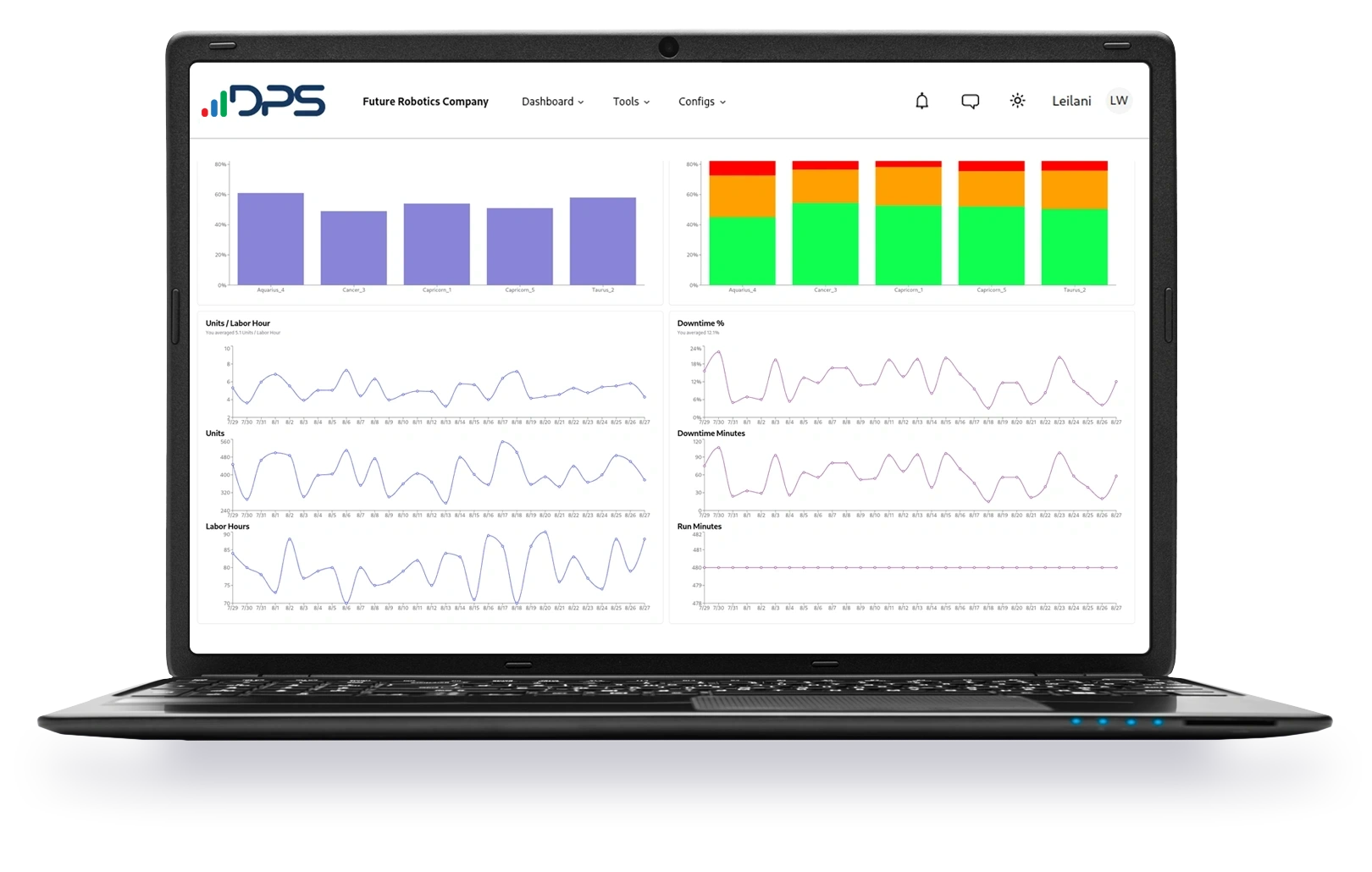
Task: Select the purple Taurus_2 bar
Action: [602, 241]
